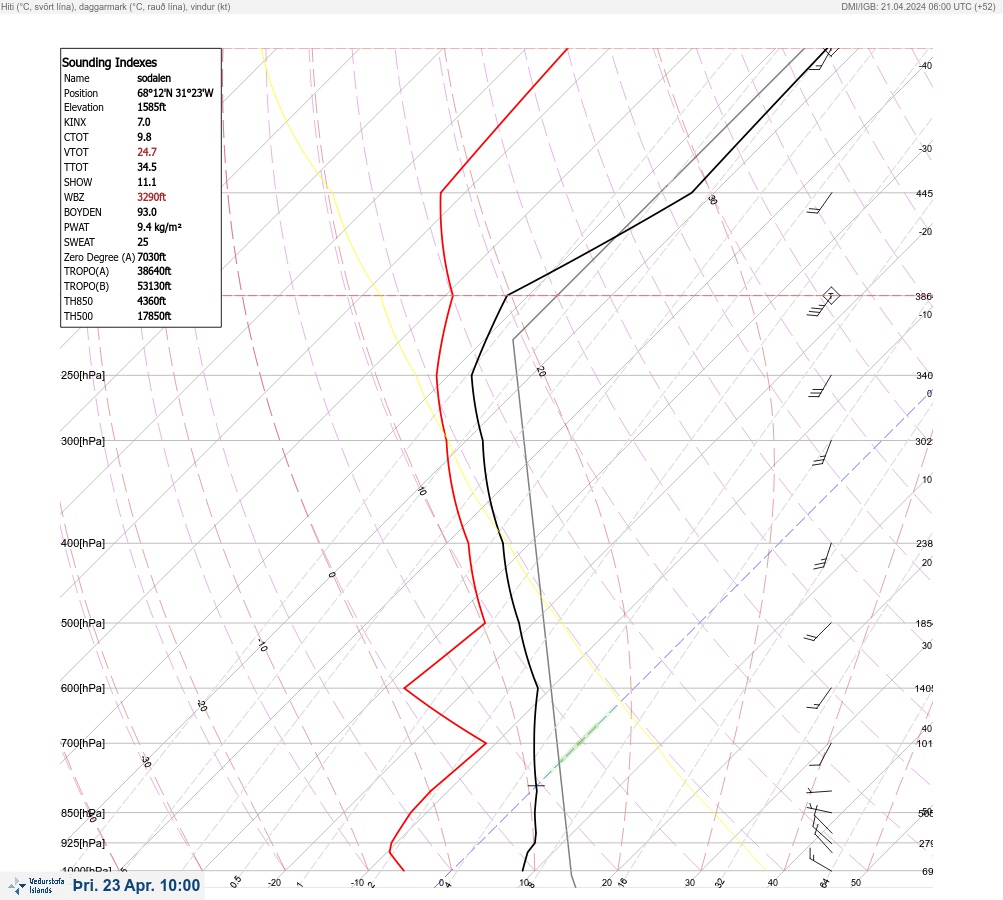Click the right-axis height label 340
The width and height of the screenshot is (1003, 900).
click(924, 375)
